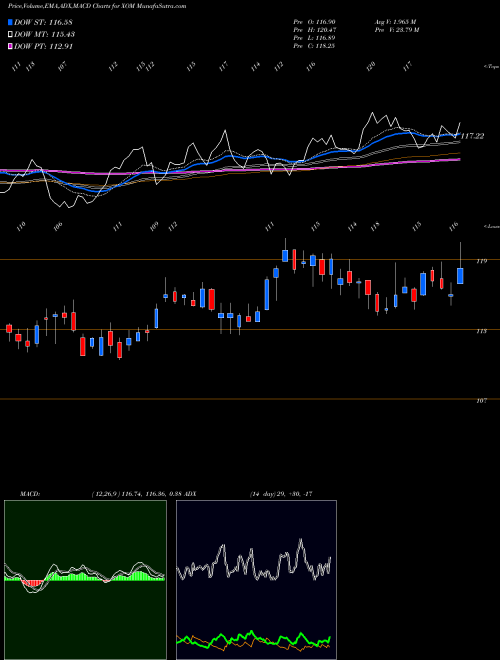Click the '<Tops' label at right edge
The image size is (500, 660).
[491, 67]
